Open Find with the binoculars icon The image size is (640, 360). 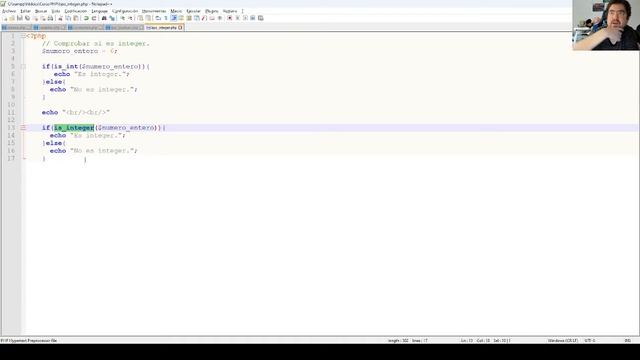pyautogui.click(x=104, y=18)
